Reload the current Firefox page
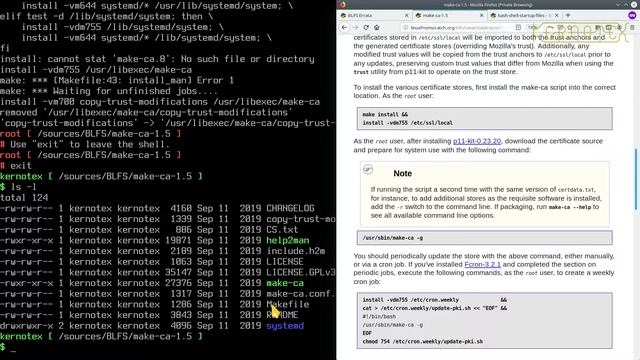 [366, 27]
